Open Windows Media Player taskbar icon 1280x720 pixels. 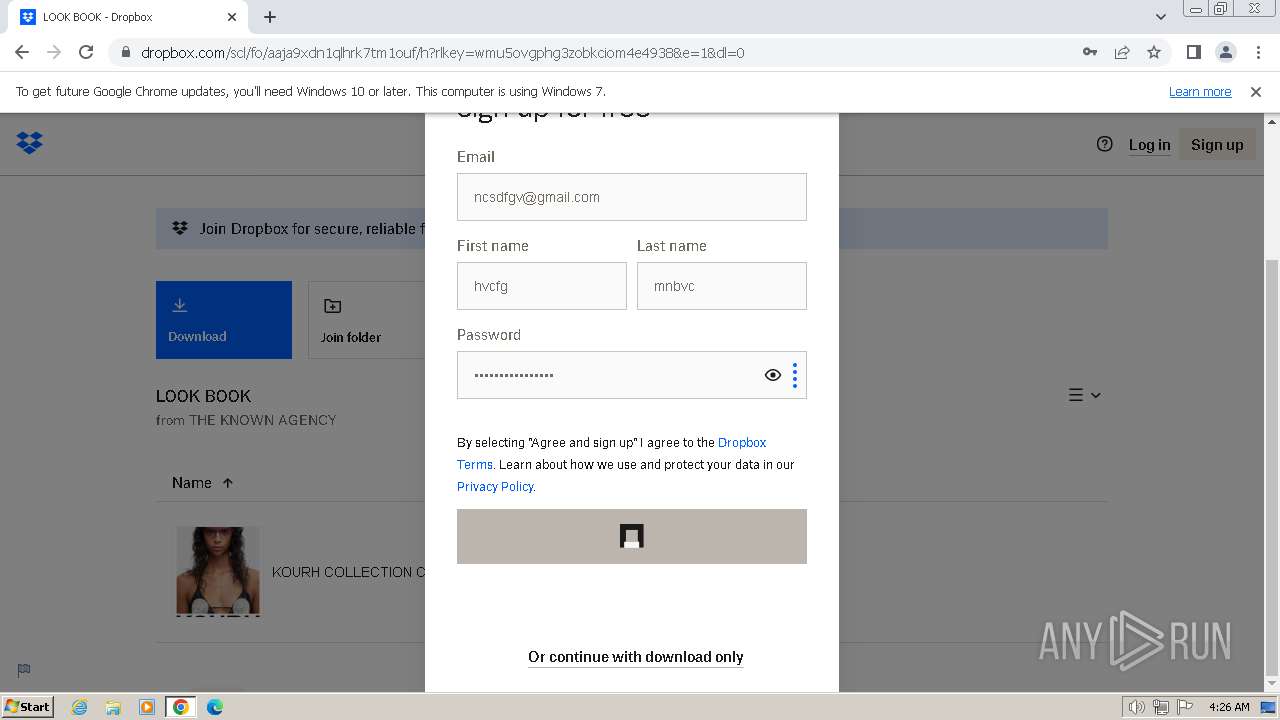(x=147, y=707)
